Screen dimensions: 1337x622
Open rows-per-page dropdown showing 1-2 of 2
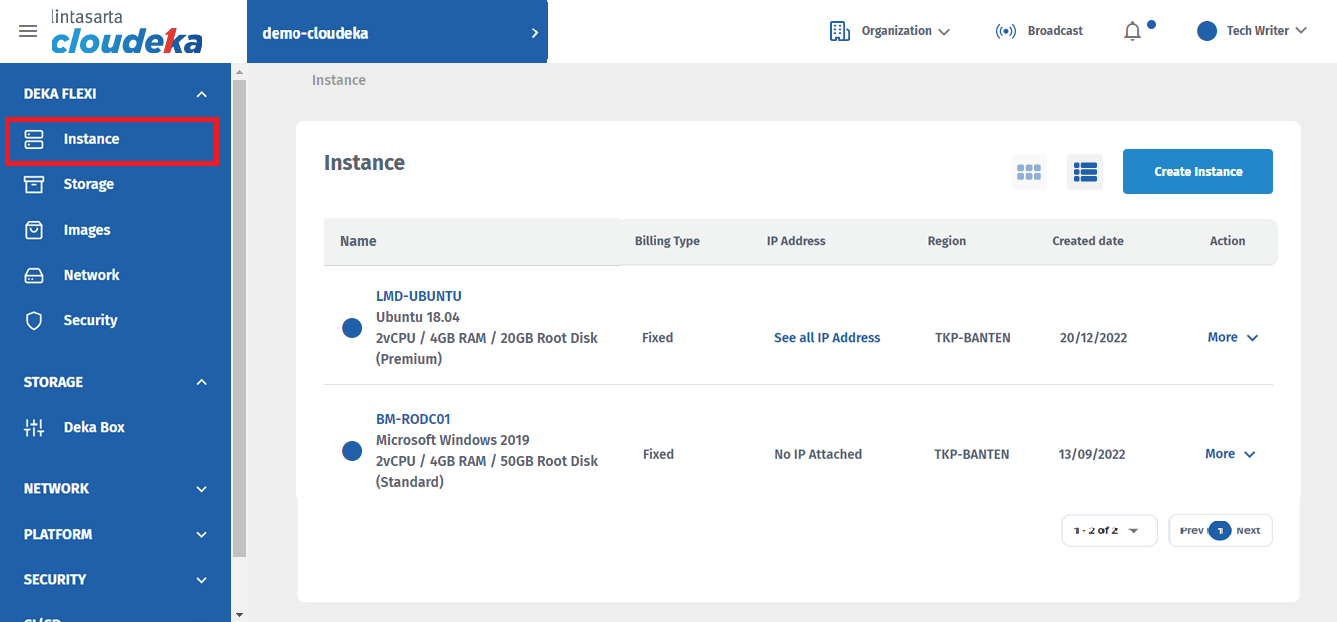(x=1108, y=530)
